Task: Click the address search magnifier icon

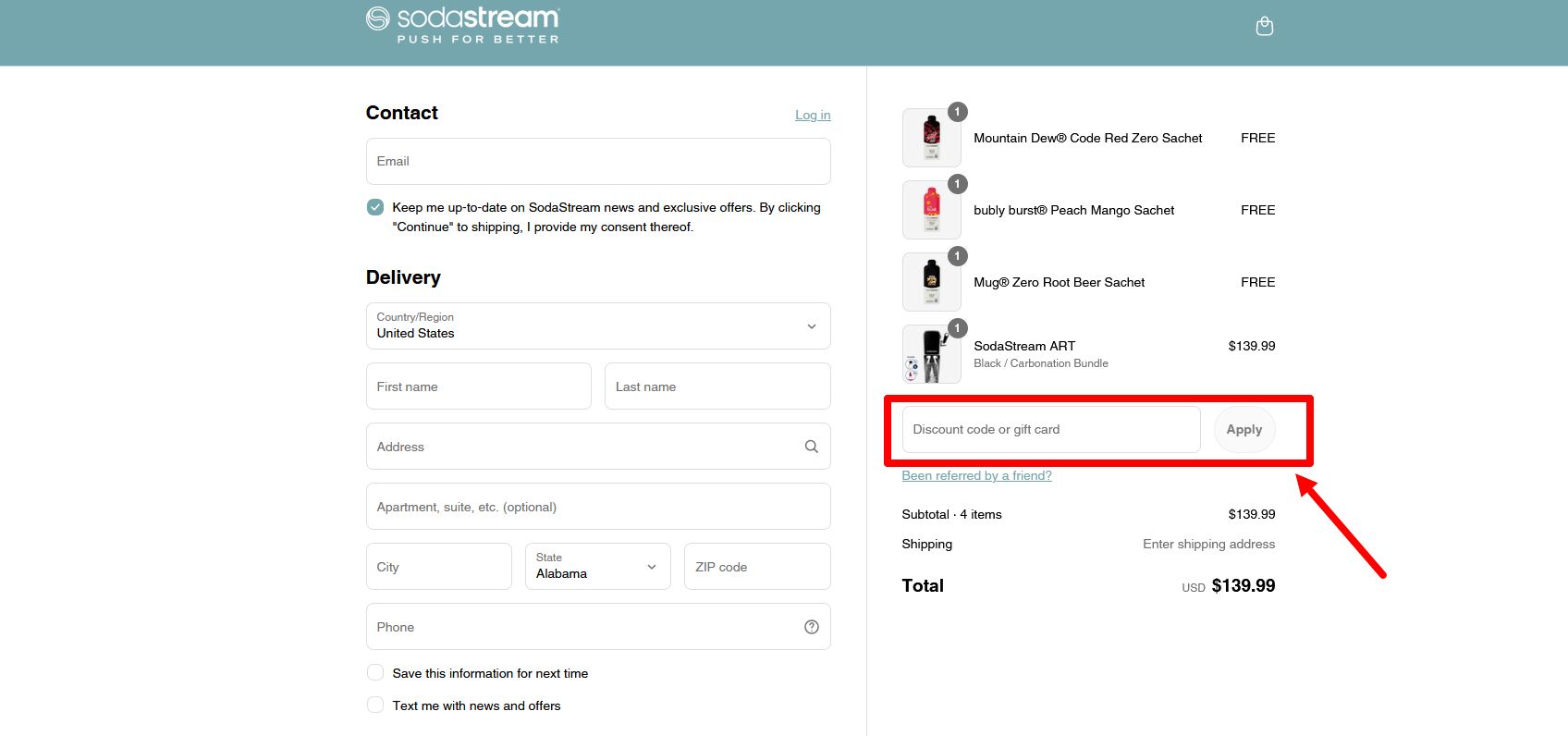Action: 811,447
